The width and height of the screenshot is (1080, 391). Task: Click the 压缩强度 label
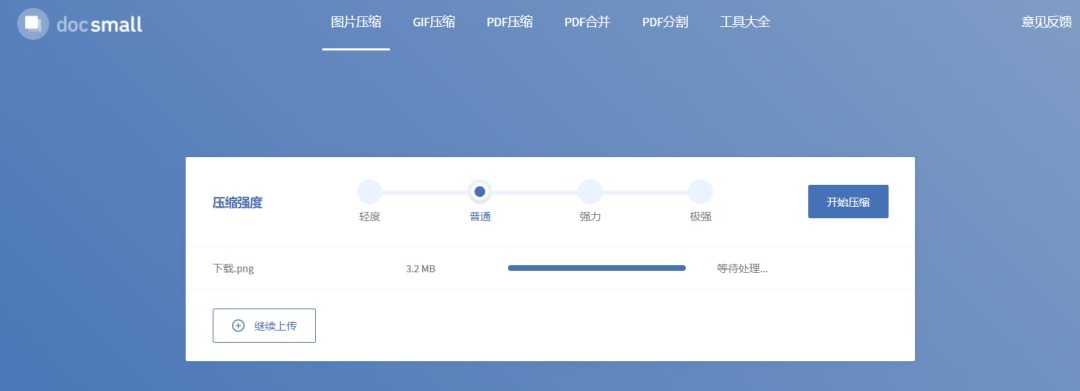coord(237,202)
